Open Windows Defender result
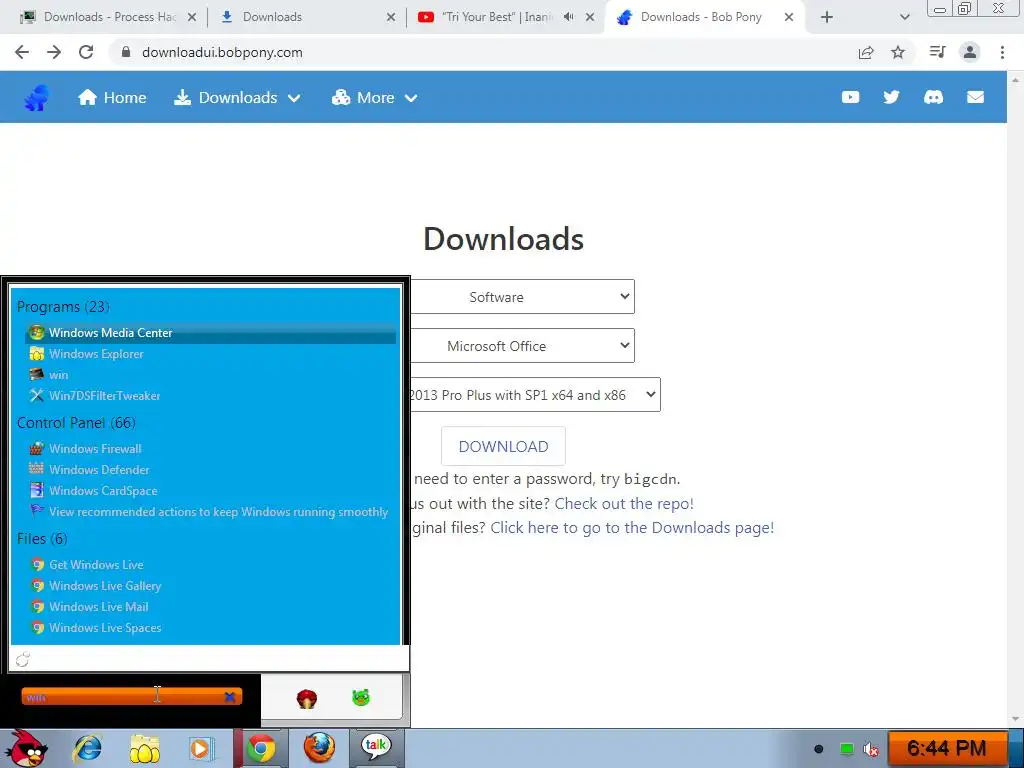1024x768 pixels. (x=210, y=470)
